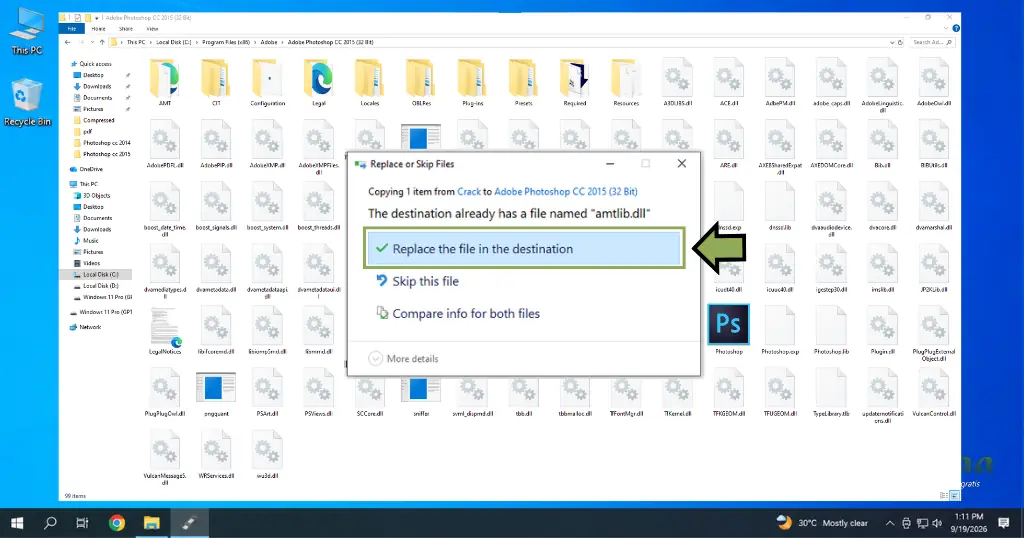Select the PSArt.dll file

[267, 392]
